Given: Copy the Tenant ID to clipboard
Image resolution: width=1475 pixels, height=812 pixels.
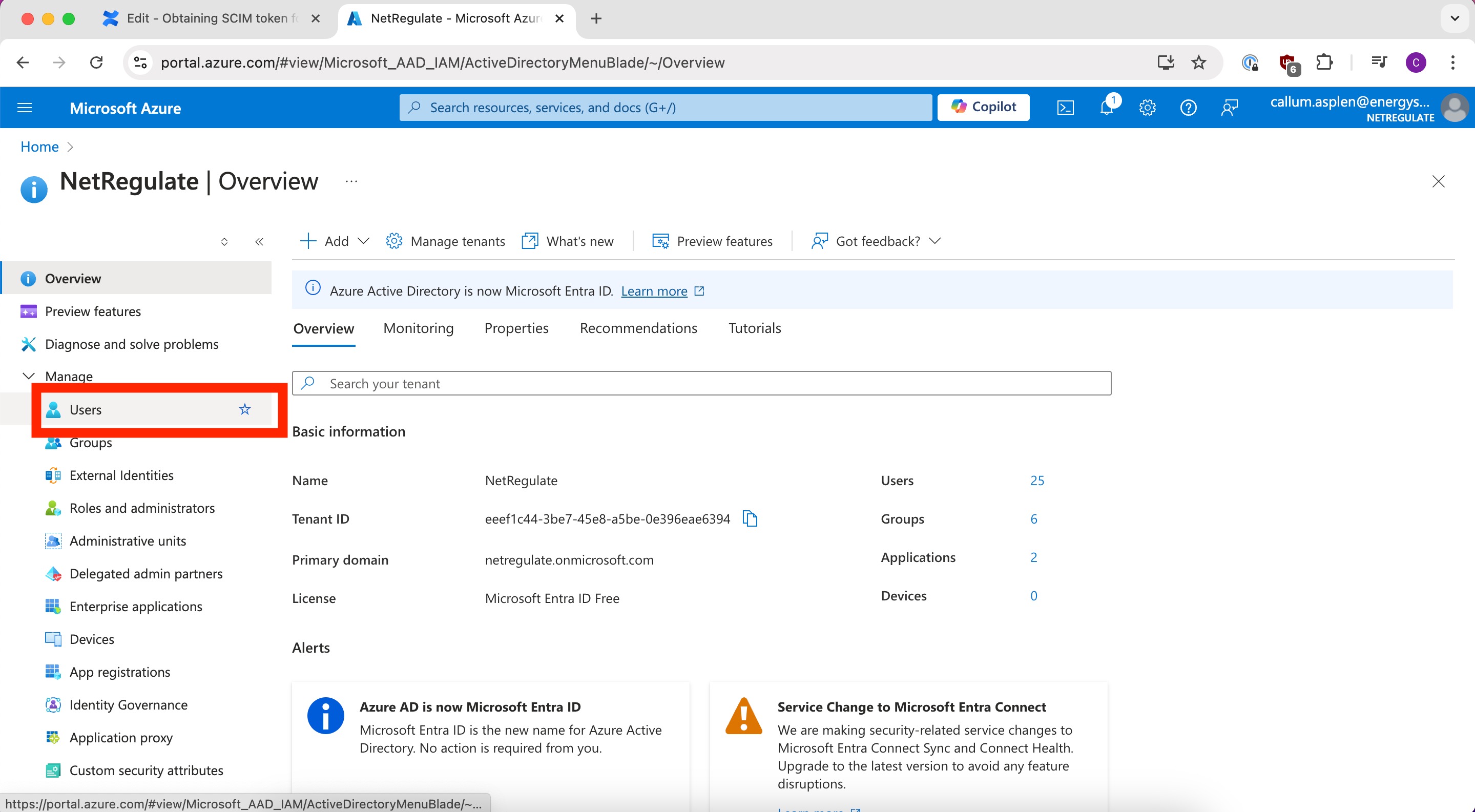Looking at the screenshot, I should tap(750, 519).
